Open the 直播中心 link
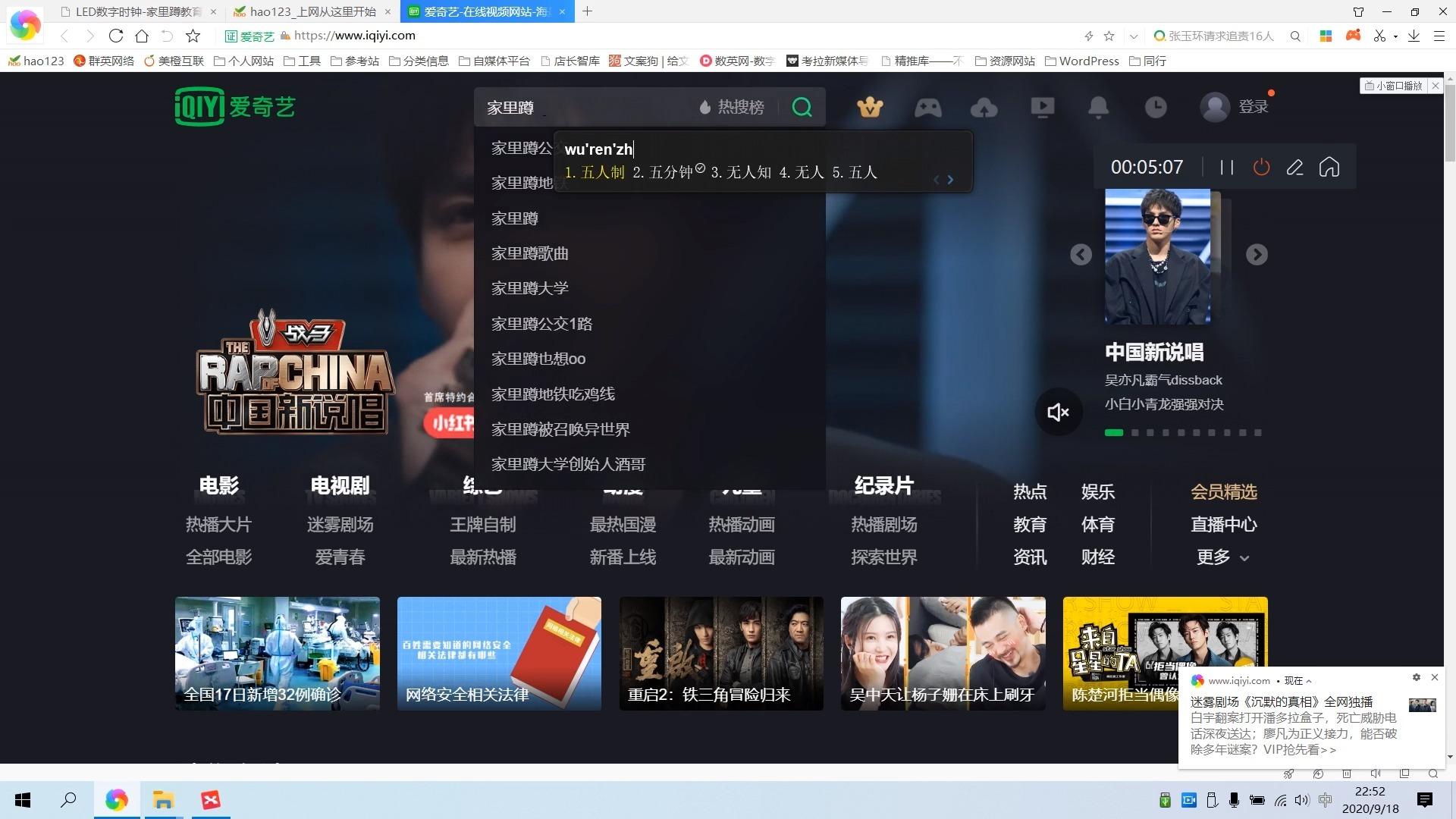The height and width of the screenshot is (819, 1456). [1224, 525]
